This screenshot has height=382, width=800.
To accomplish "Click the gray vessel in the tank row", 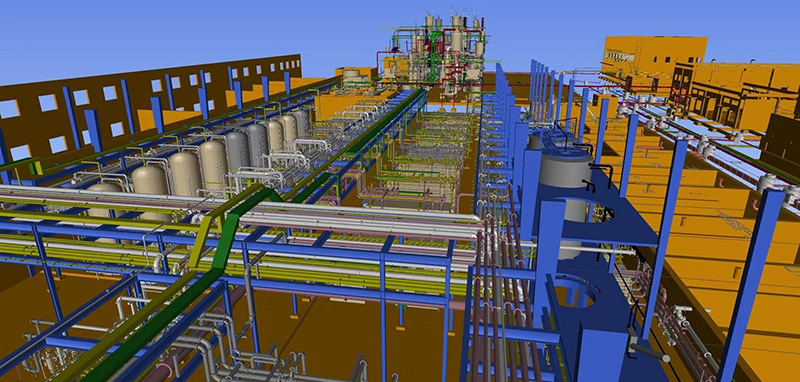I will point(237,150).
